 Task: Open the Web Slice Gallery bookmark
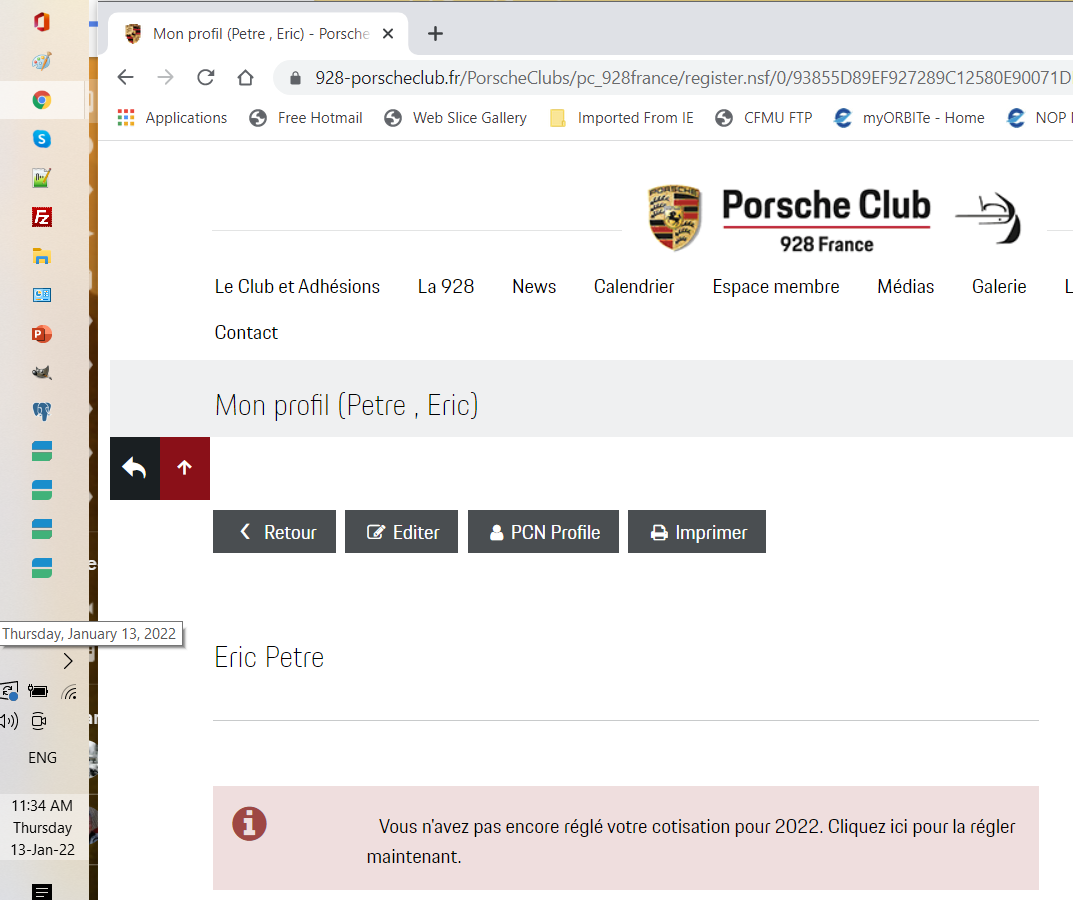tap(456, 118)
